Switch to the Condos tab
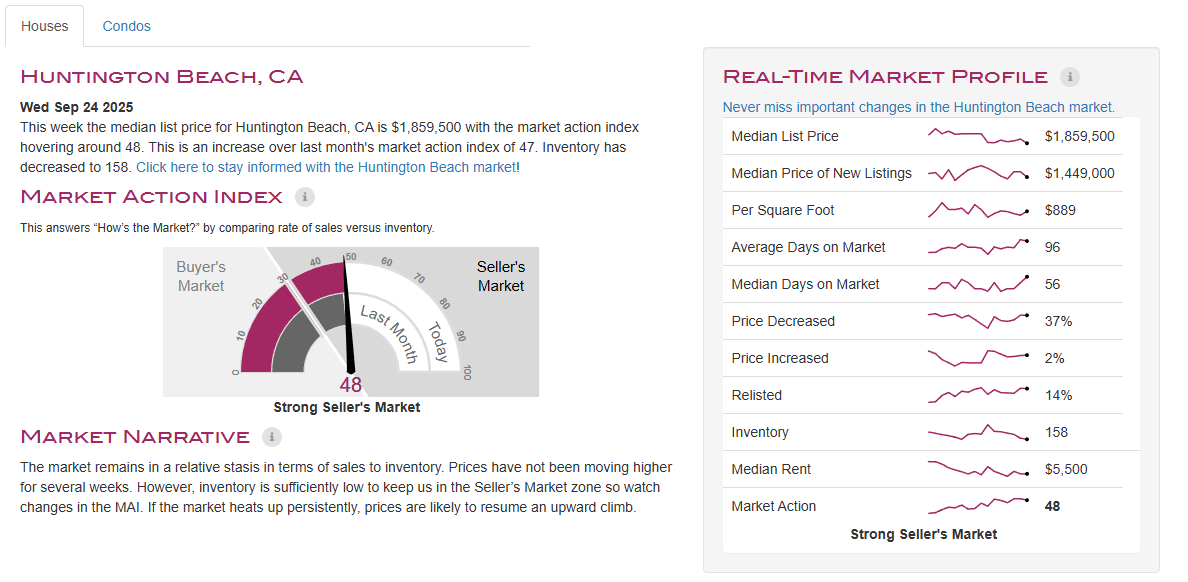This screenshot has width=1188, height=582. (x=126, y=26)
